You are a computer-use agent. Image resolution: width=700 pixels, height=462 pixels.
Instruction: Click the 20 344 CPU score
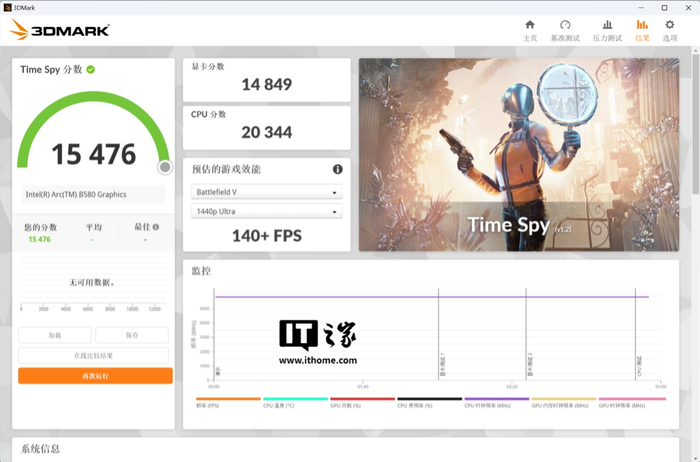(x=267, y=132)
